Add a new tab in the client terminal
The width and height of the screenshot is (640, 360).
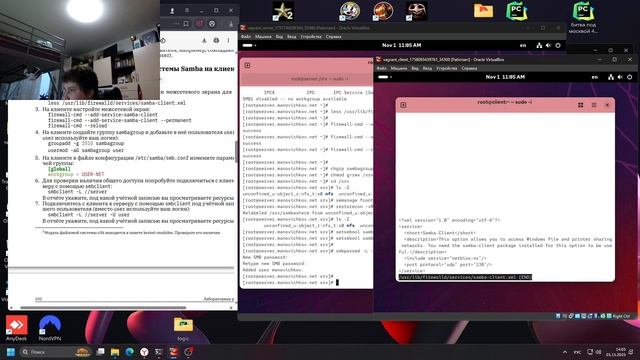pos(403,105)
